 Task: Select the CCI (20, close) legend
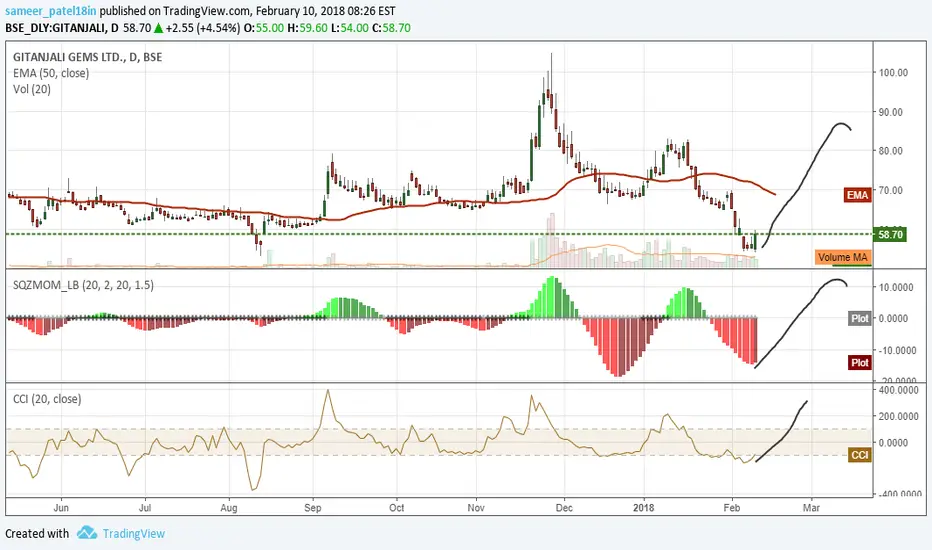click(47, 399)
